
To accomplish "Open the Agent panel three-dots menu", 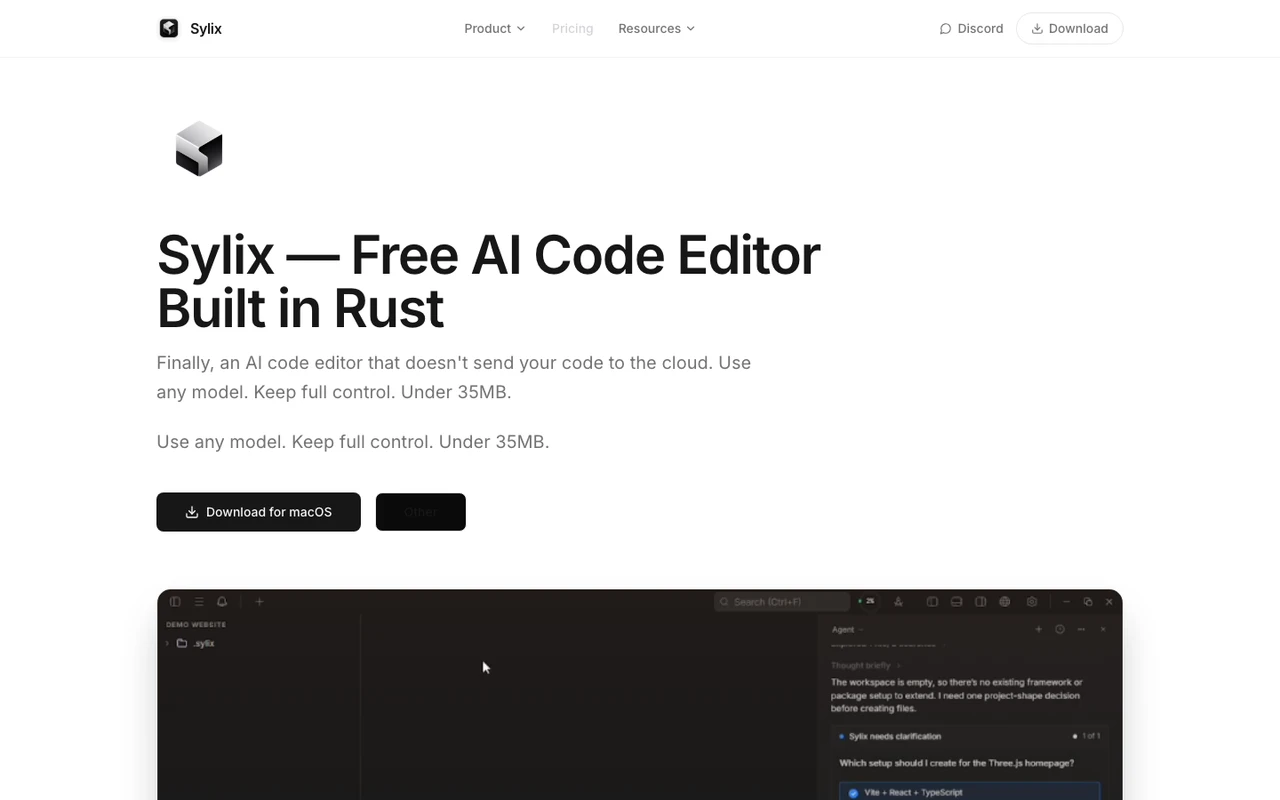I will [x=1081, y=630].
